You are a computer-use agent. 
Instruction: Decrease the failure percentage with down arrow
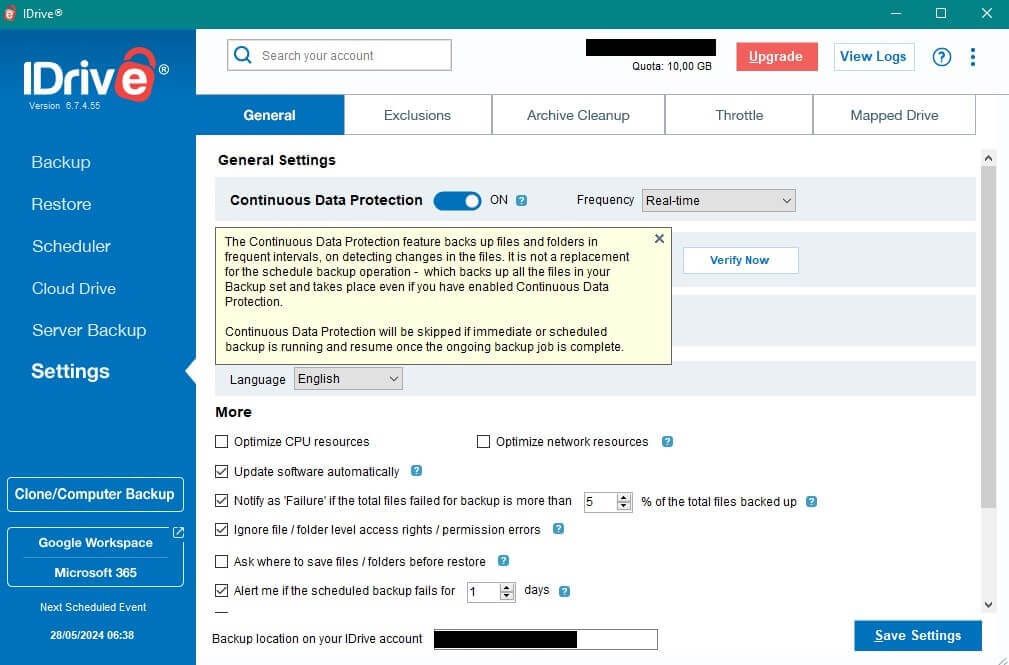point(624,506)
